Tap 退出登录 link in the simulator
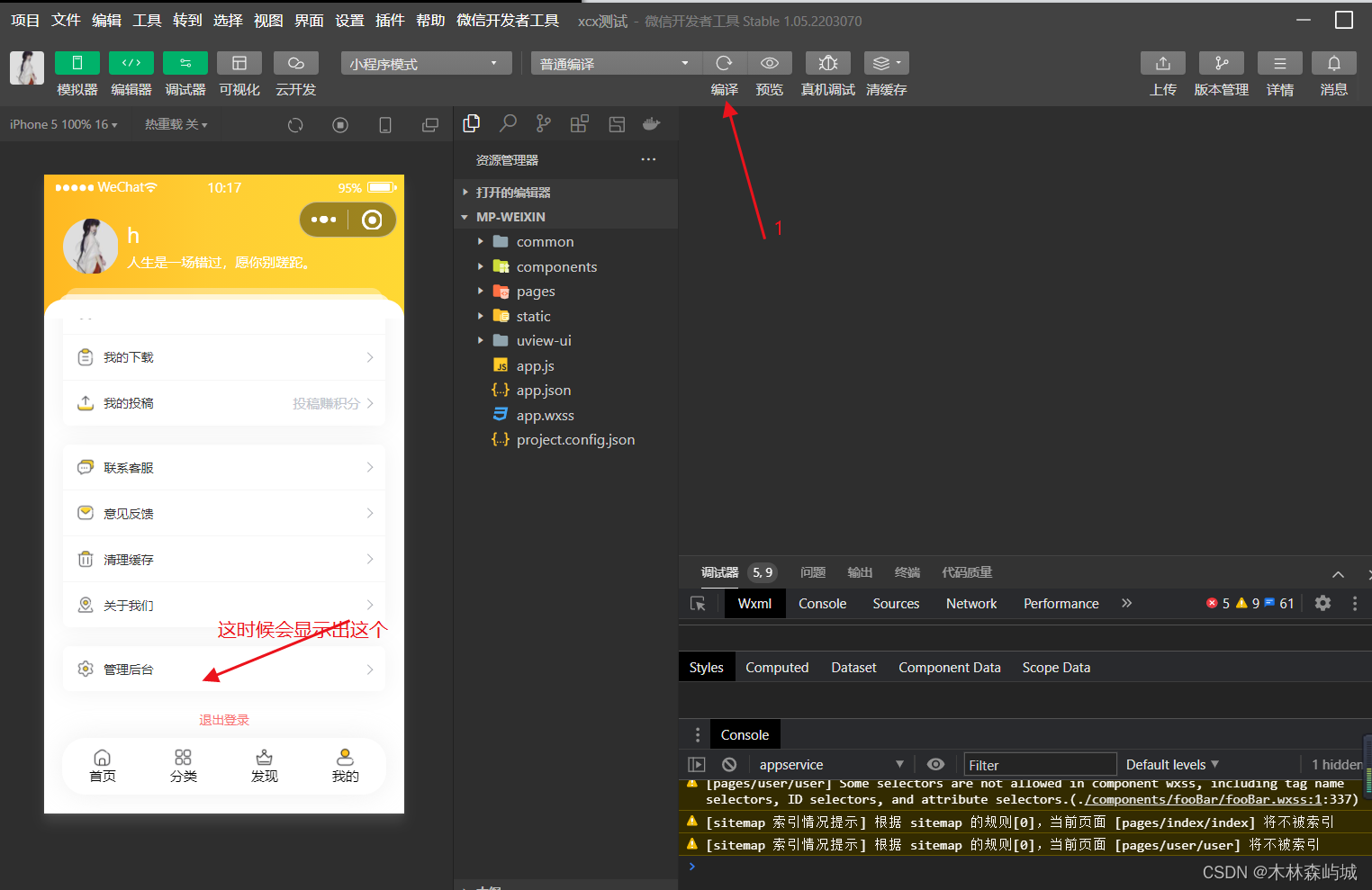The width and height of the screenshot is (1372, 890). tap(224, 720)
